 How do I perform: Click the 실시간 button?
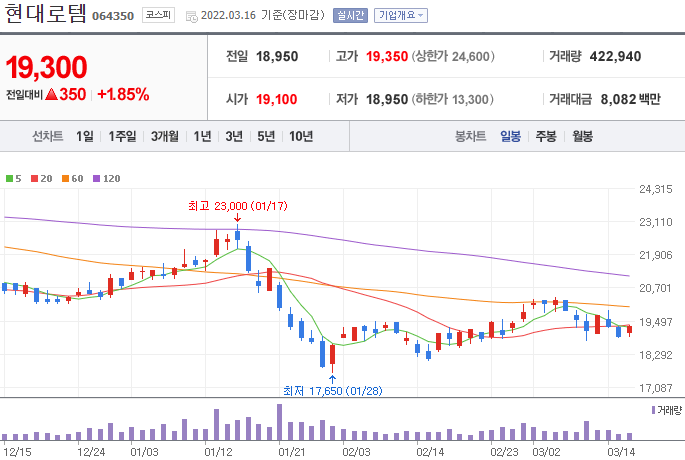pyautogui.click(x=350, y=15)
